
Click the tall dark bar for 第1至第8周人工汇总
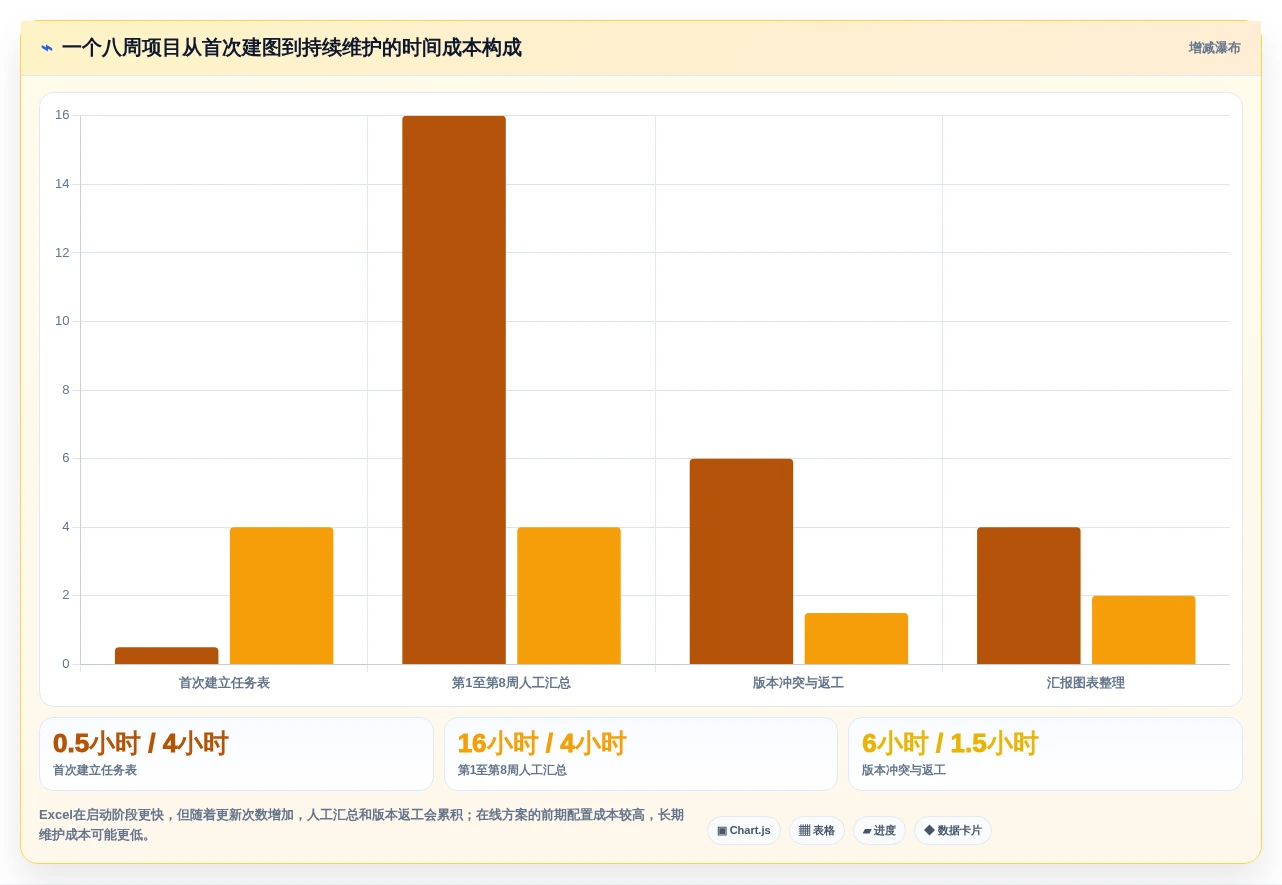click(x=454, y=390)
